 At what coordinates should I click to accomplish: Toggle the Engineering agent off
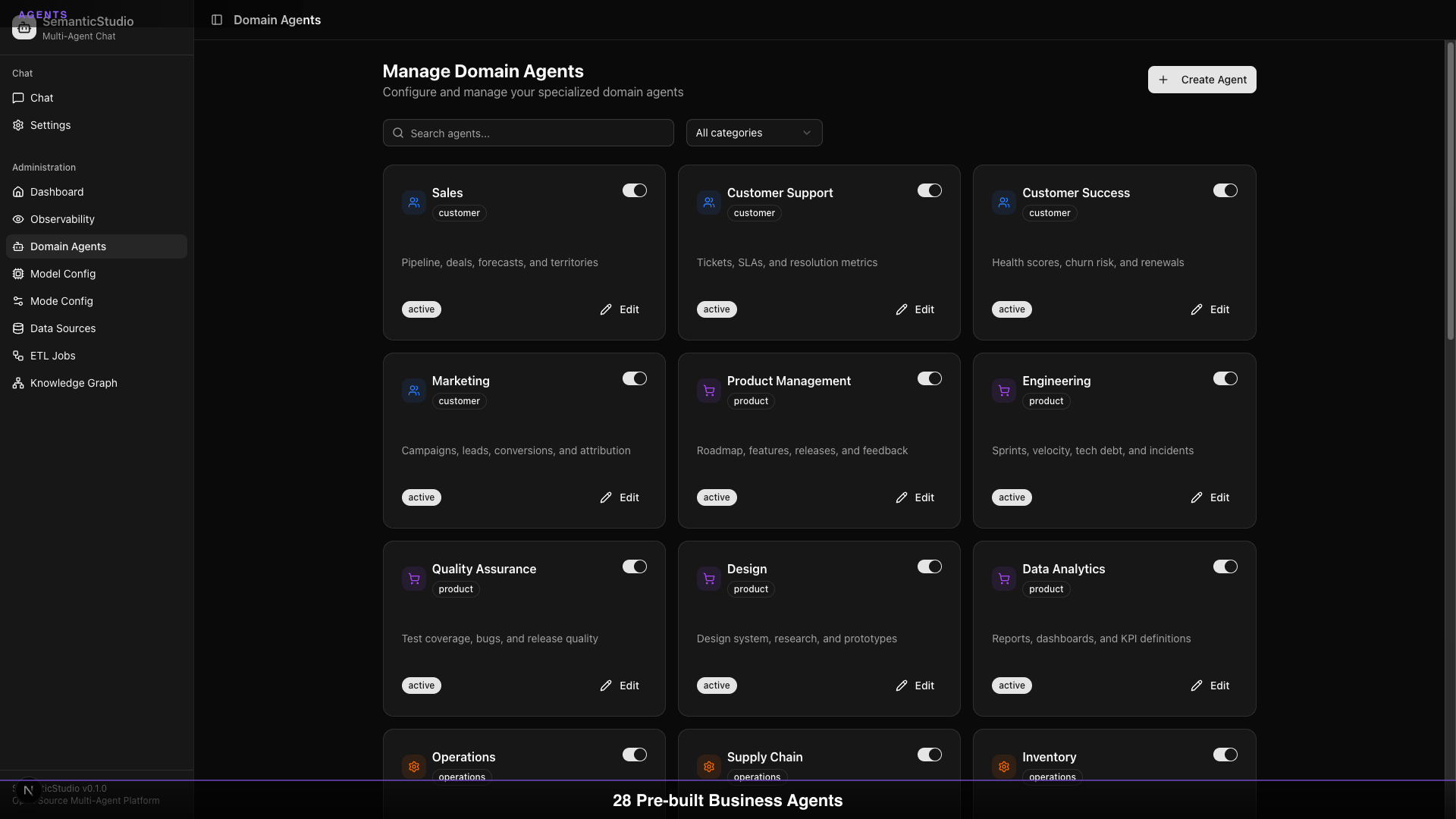point(1225,378)
